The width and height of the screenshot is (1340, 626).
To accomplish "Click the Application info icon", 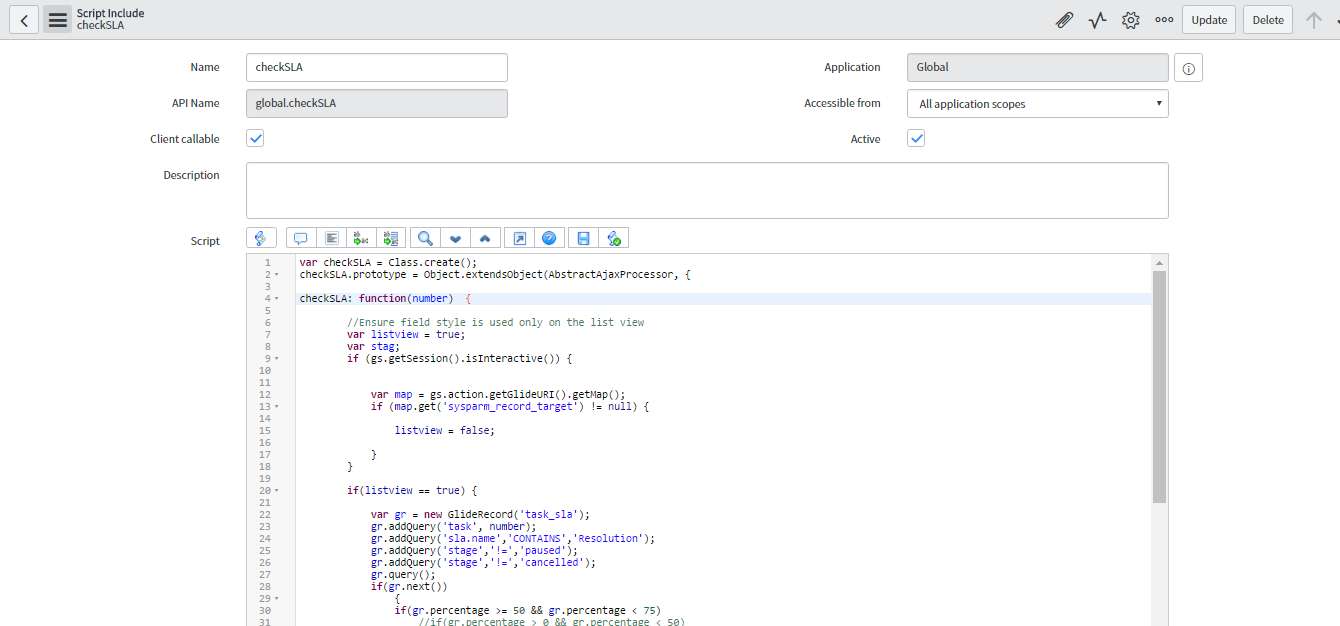I will (x=1188, y=68).
